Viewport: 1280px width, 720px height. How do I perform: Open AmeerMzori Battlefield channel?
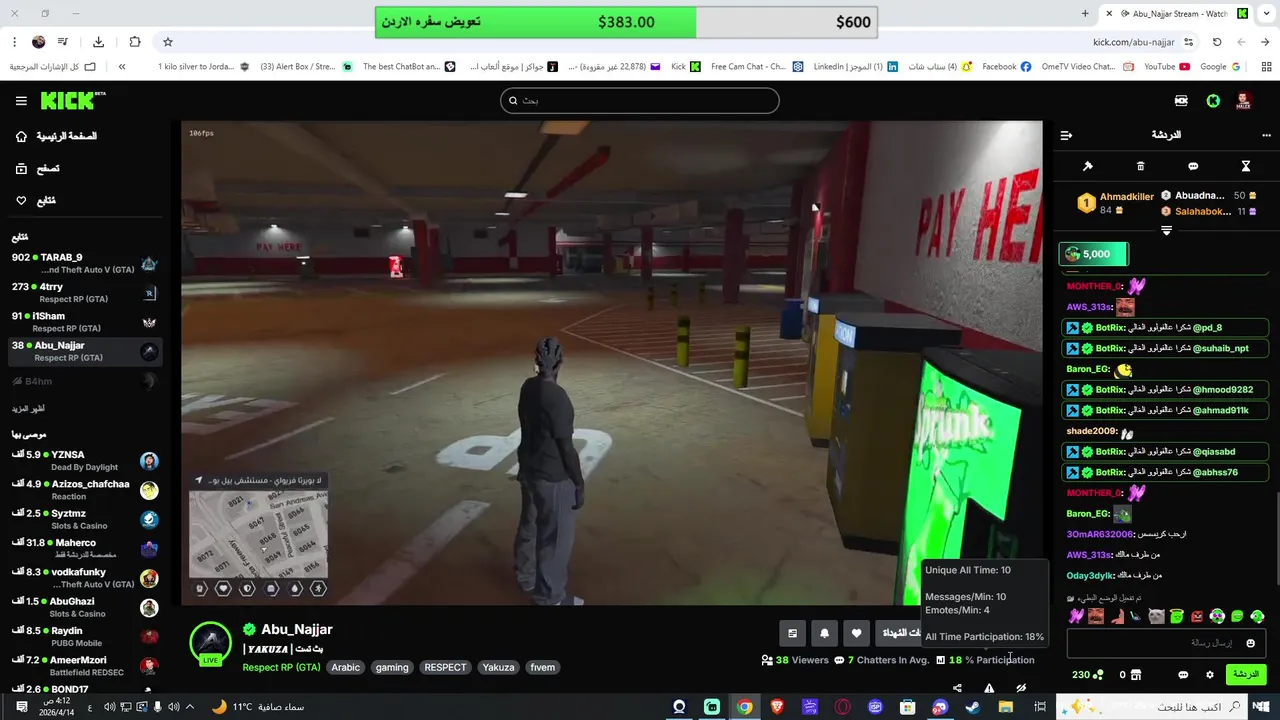click(84, 666)
